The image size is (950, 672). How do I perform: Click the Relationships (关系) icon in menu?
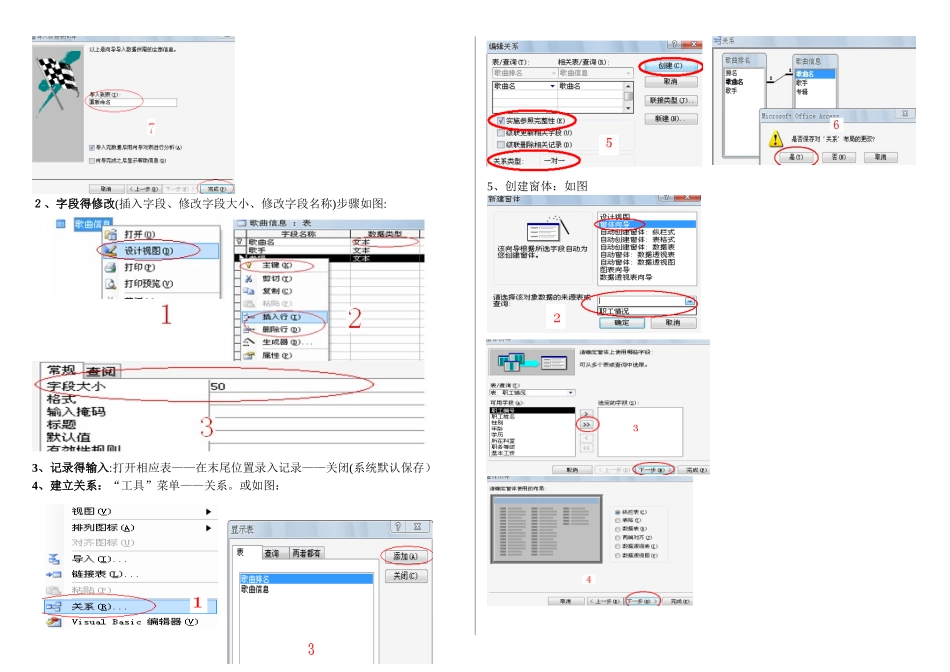point(54,606)
